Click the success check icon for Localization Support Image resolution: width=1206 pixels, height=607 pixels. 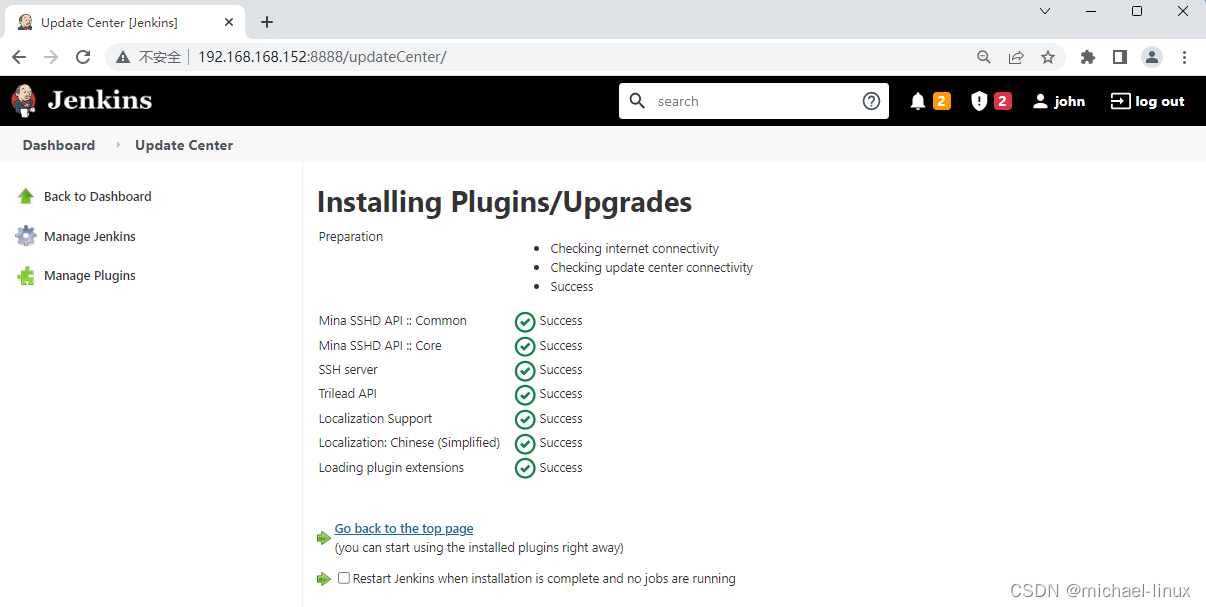(525, 419)
